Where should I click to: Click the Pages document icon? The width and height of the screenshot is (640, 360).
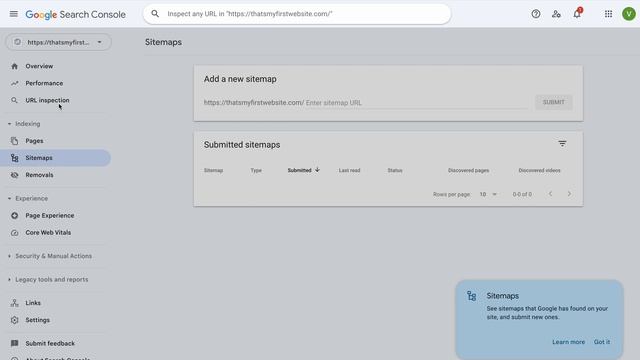tap(15, 141)
